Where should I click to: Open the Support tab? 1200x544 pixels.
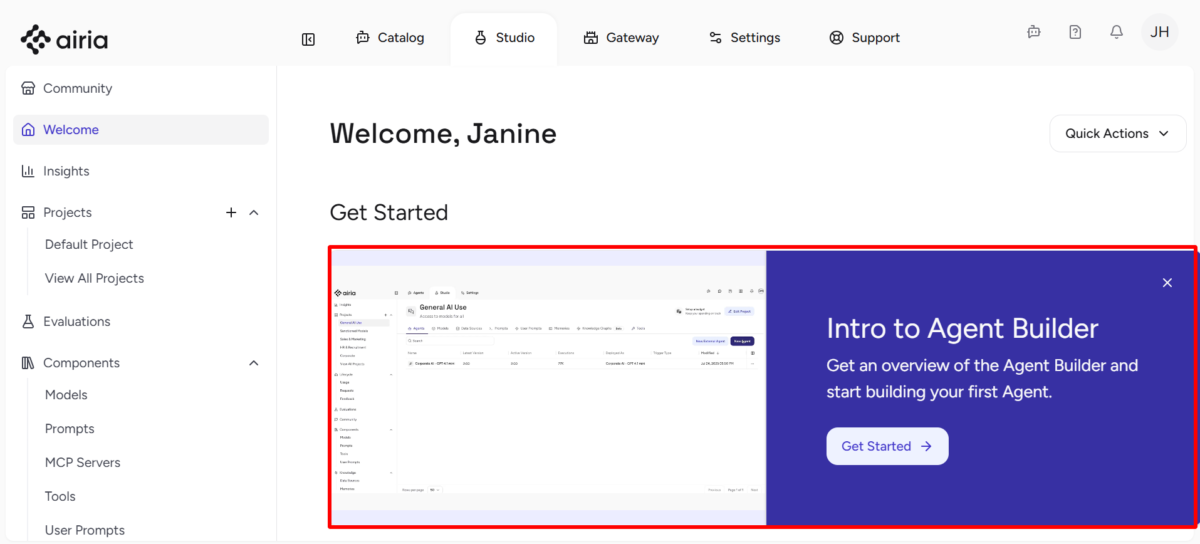[864, 38]
